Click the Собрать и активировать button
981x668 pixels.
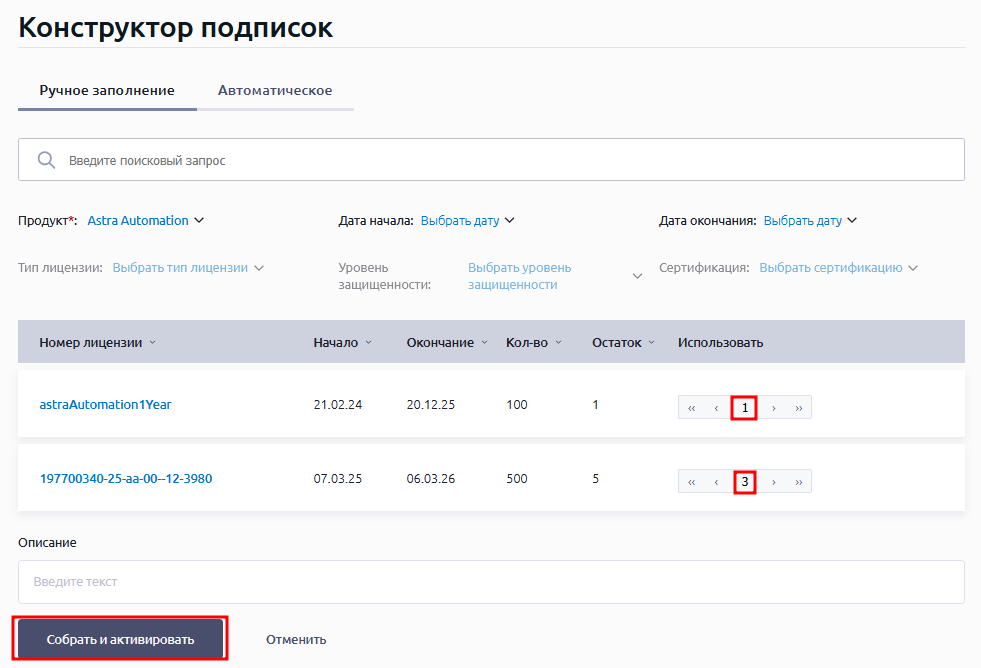tap(121, 639)
